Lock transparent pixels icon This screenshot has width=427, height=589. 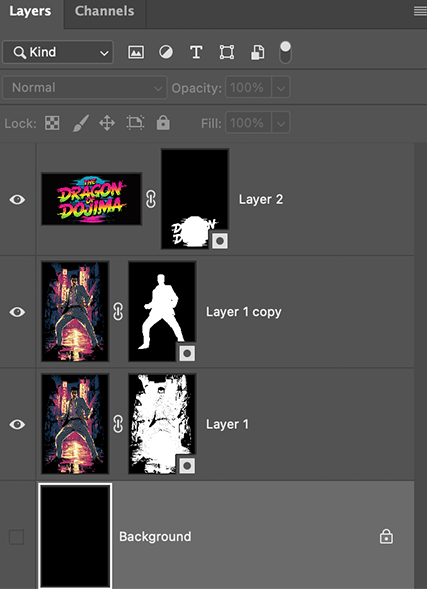[x=52, y=123]
